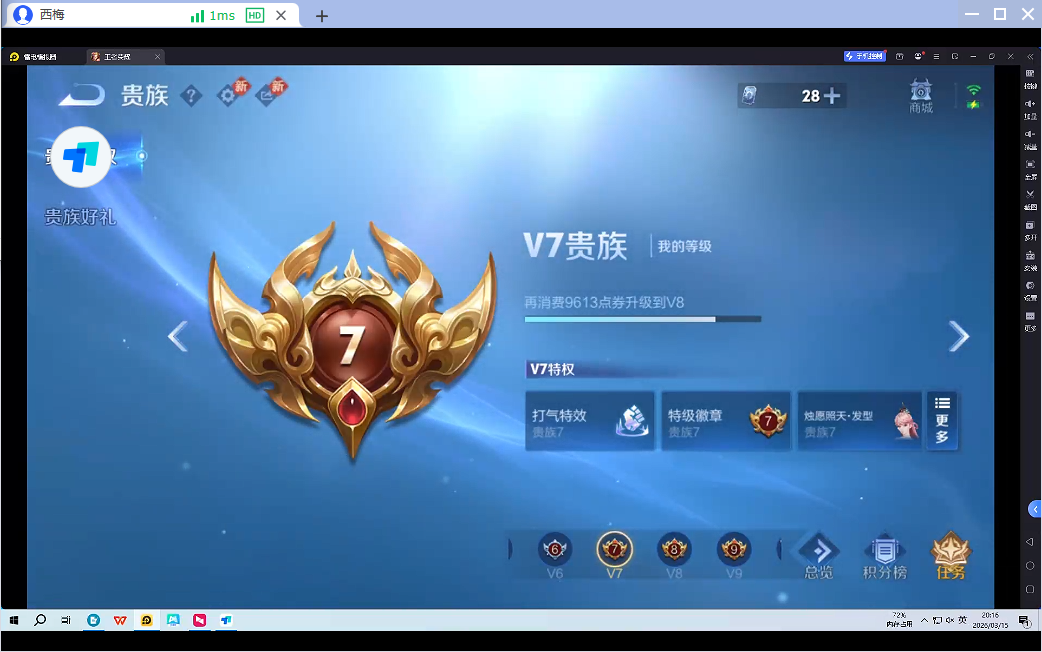Expand 更多 to see more V7 privileges
The height and width of the screenshot is (652, 1042).
tap(941, 420)
